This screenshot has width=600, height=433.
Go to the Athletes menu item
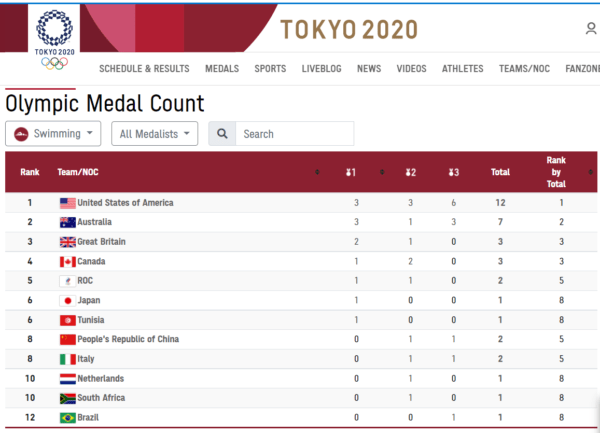click(462, 69)
